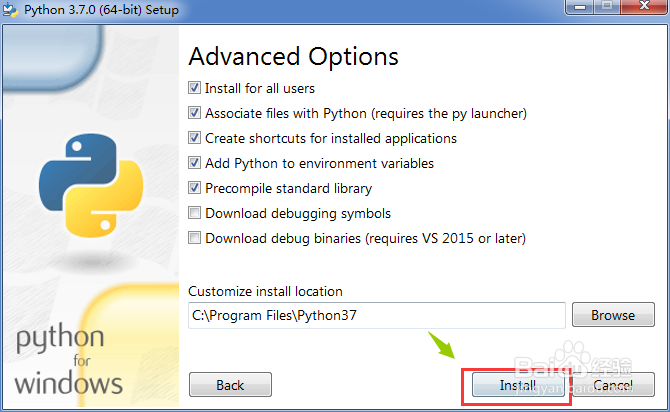Viewport: 670px width, 412px height.
Task: Click the 'python for windows' text logo
Action: point(68,360)
